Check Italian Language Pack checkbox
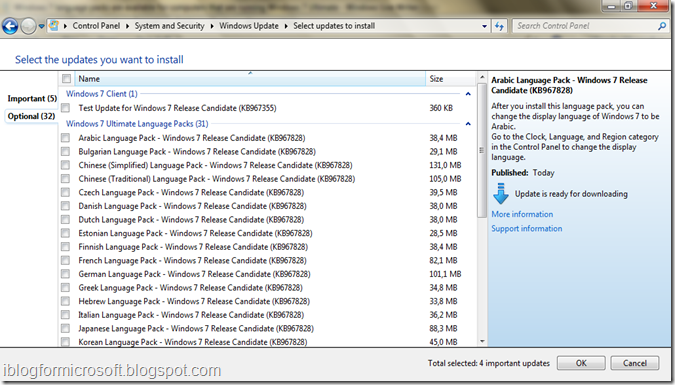The width and height of the screenshot is (675, 385). click(x=65, y=314)
